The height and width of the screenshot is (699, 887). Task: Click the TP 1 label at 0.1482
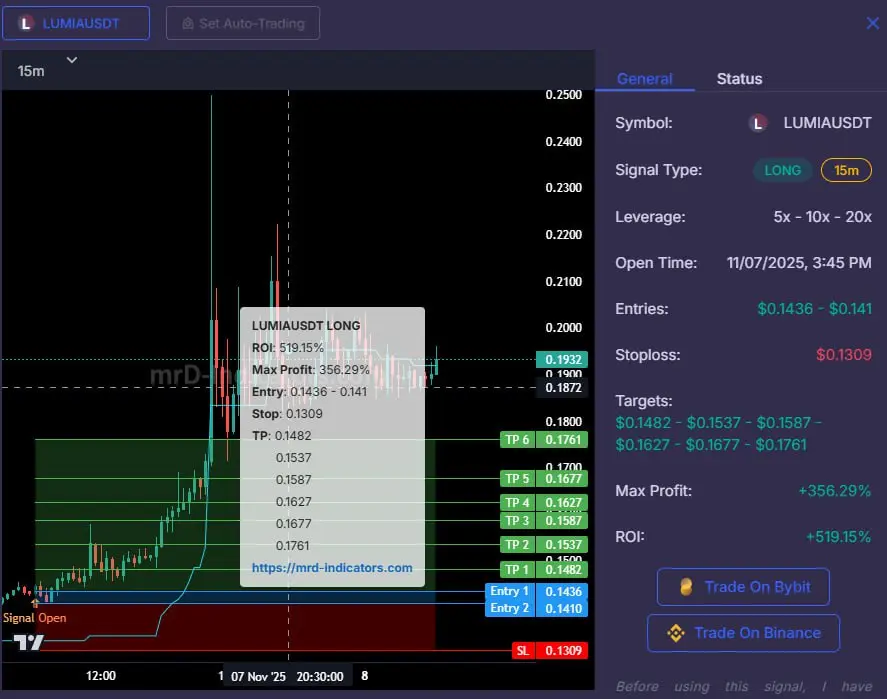pyautogui.click(x=544, y=569)
